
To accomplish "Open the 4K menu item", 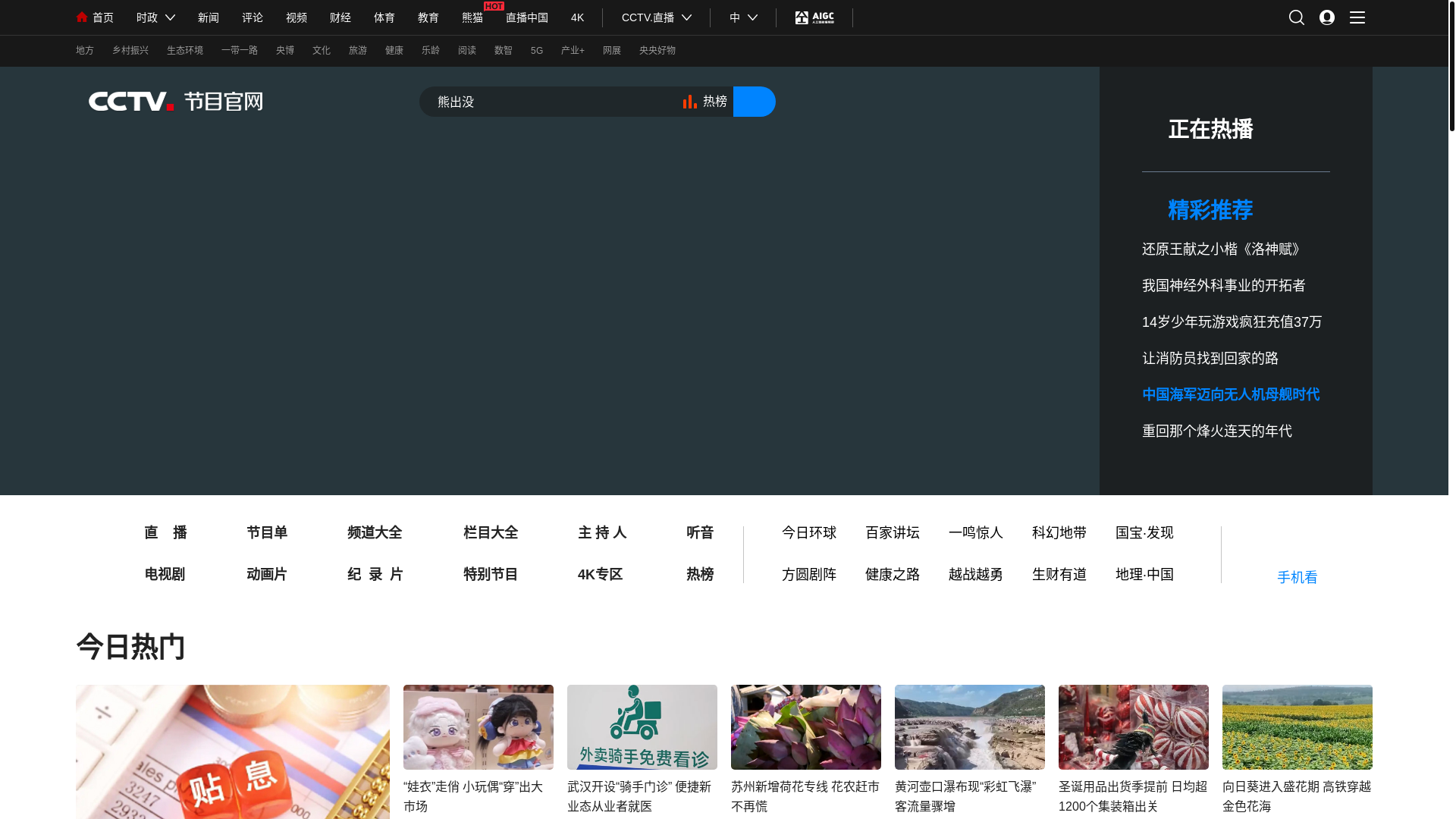I will click(x=578, y=17).
